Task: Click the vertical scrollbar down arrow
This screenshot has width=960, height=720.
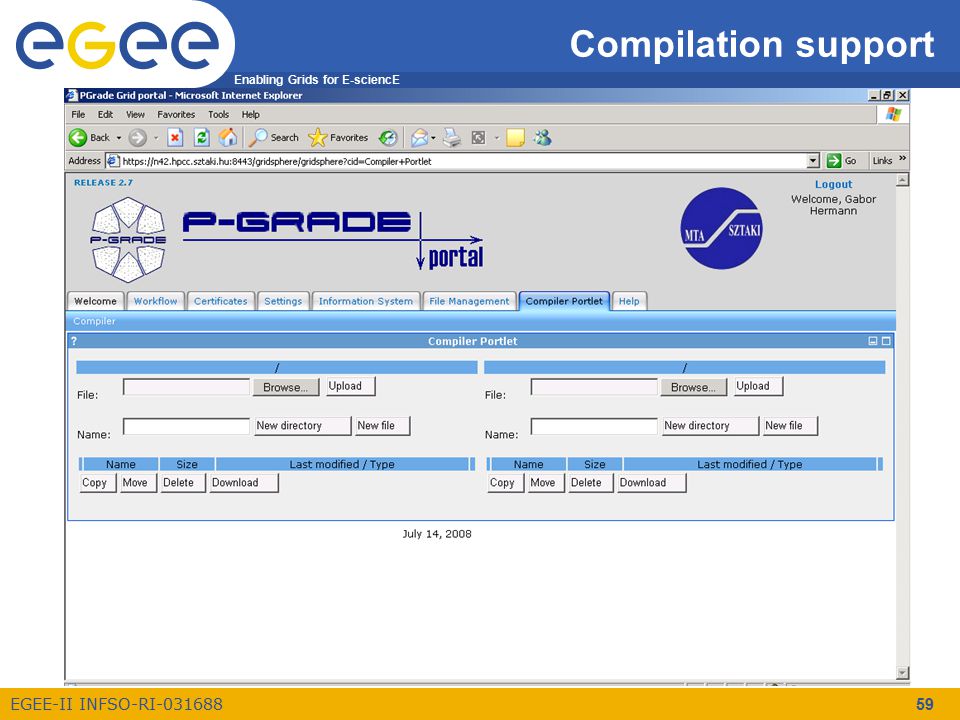Action: 902,672
